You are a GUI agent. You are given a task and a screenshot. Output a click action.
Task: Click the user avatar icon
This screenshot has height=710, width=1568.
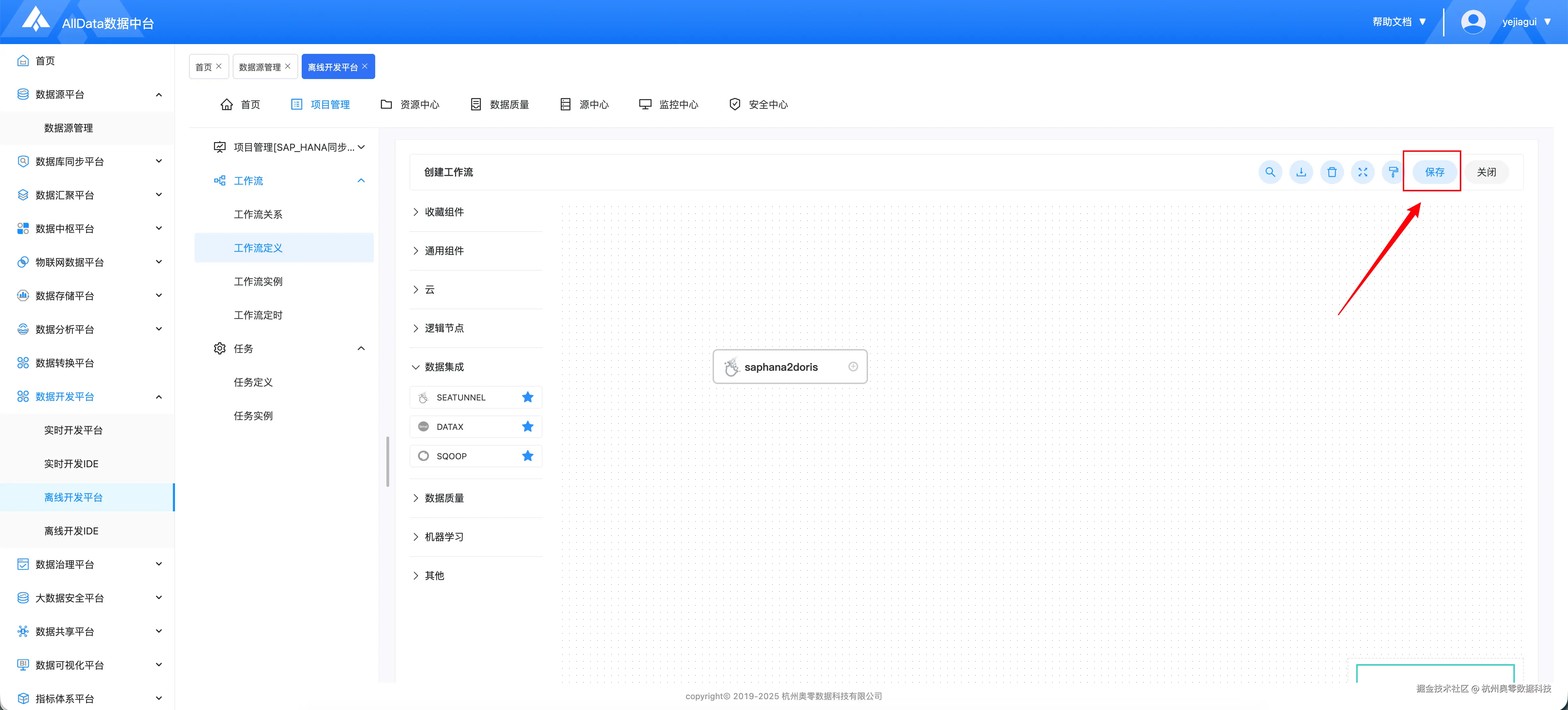pyautogui.click(x=1473, y=22)
